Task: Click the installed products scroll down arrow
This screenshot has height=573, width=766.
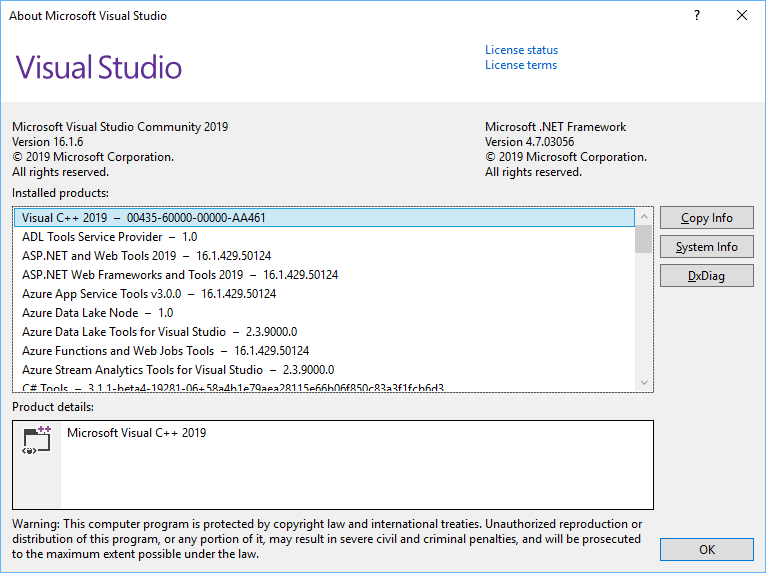Action: pyautogui.click(x=644, y=382)
